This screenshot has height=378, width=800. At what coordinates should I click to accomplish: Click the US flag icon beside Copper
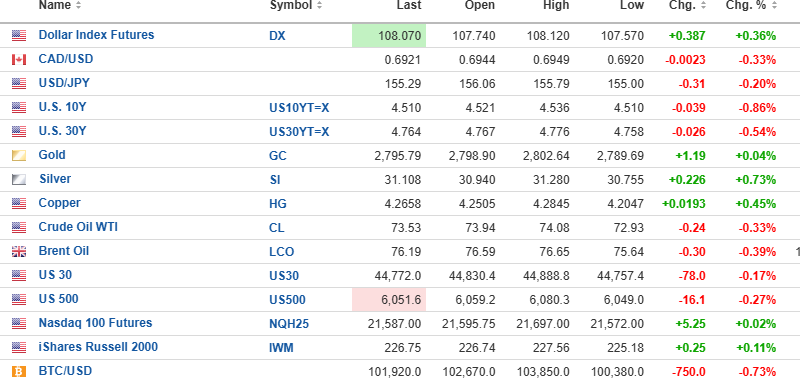(x=19, y=204)
